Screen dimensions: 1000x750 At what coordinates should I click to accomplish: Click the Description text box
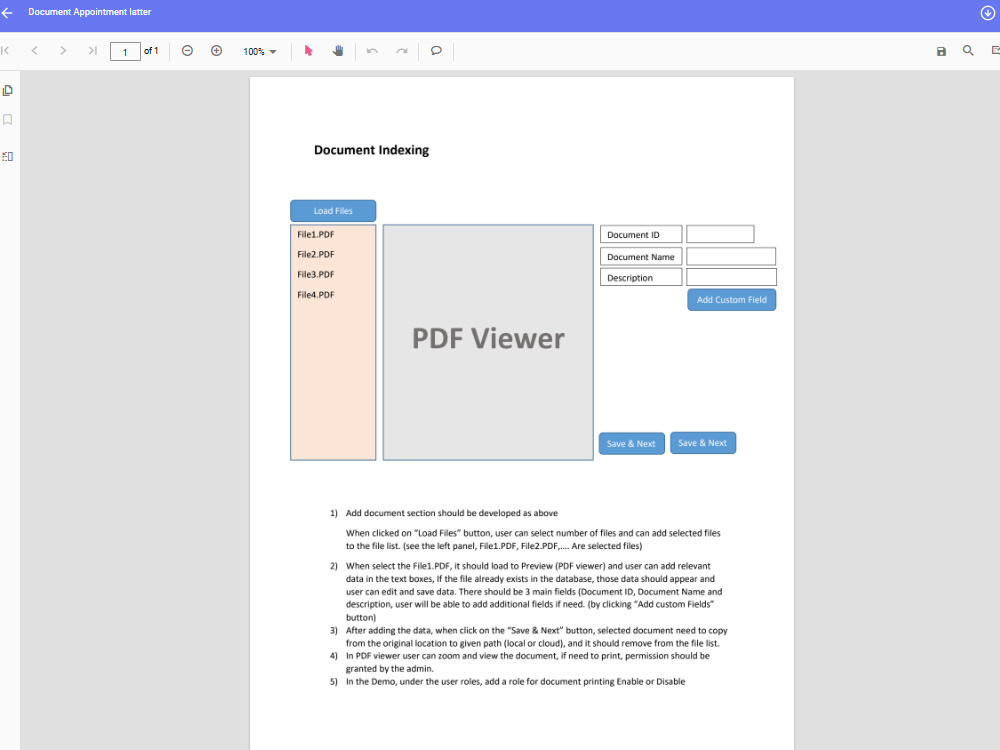click(732, 277)
